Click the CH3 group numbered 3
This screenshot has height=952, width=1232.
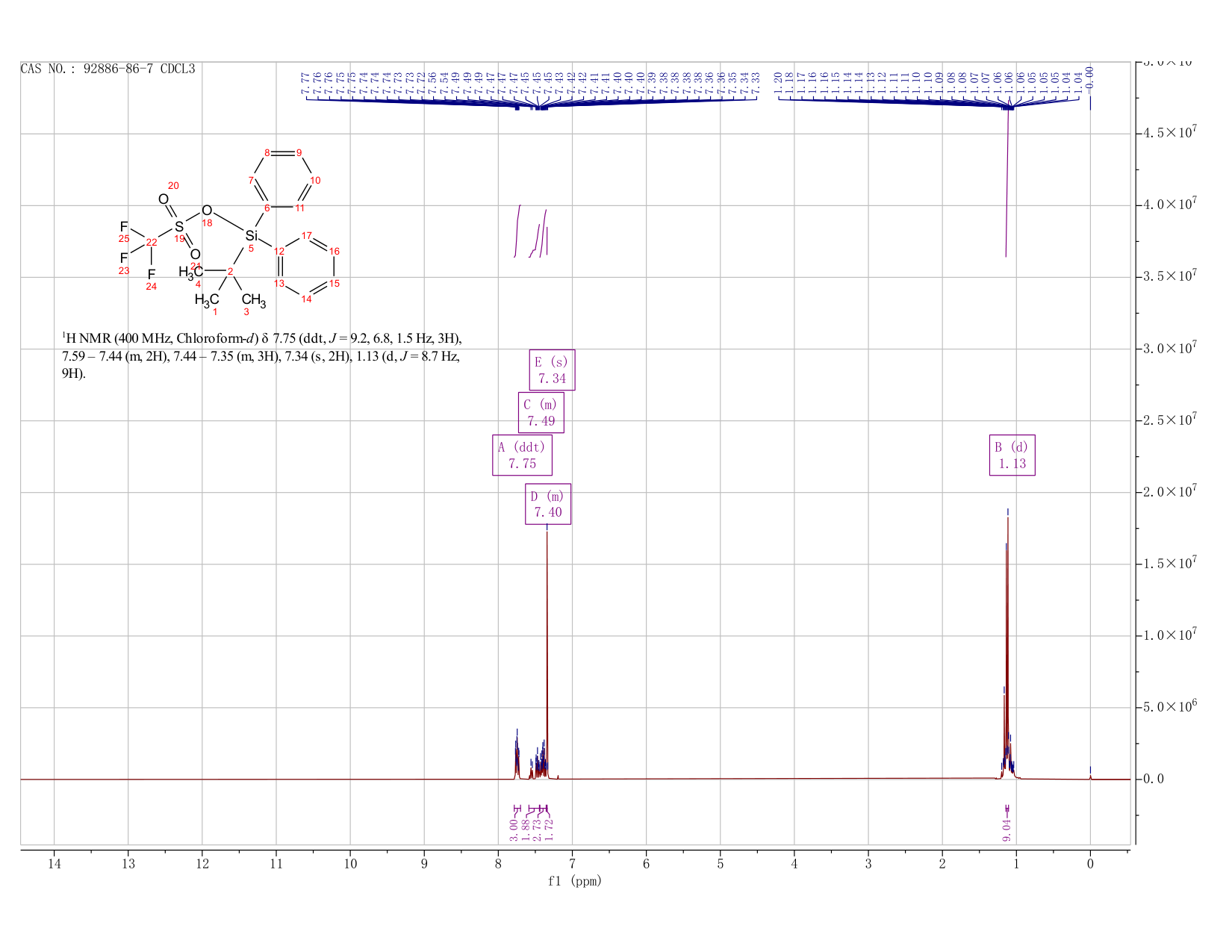254,301
